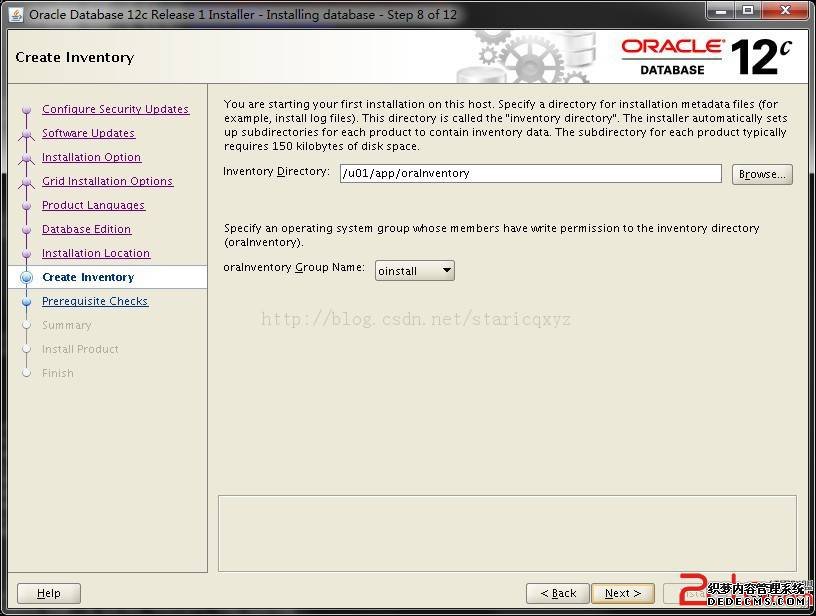Return to Installation Location step
This screenshot has height=616, width=816.
pyautogui.click(x=96, y=253)
